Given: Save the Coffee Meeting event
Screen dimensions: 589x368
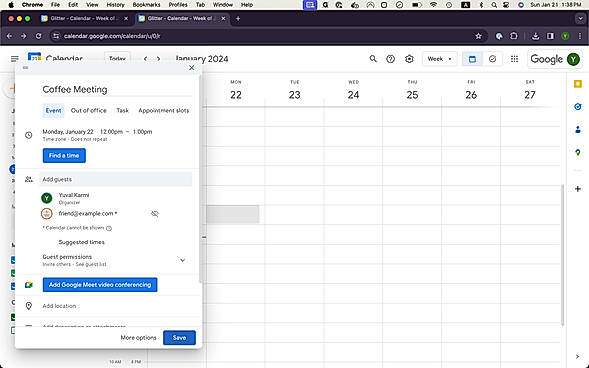Looking at the screenshot, I should point(179,338).
